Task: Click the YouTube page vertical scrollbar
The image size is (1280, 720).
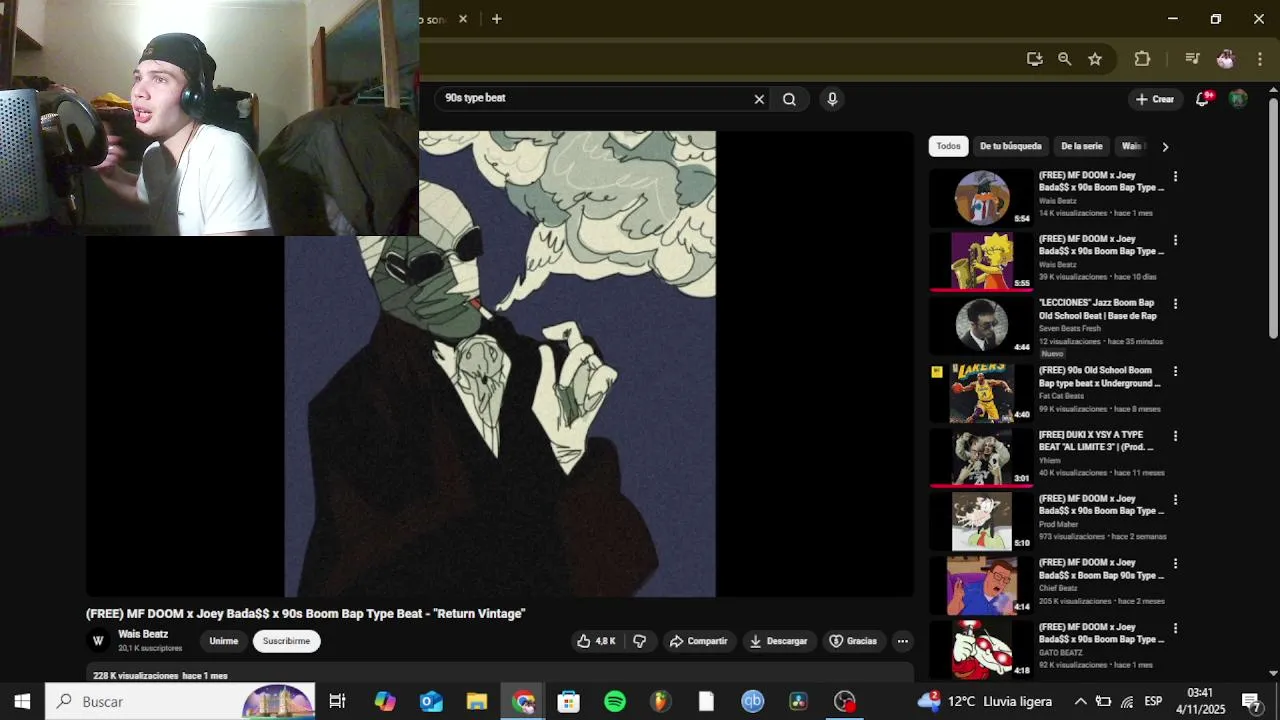Action: point(1273,218)
